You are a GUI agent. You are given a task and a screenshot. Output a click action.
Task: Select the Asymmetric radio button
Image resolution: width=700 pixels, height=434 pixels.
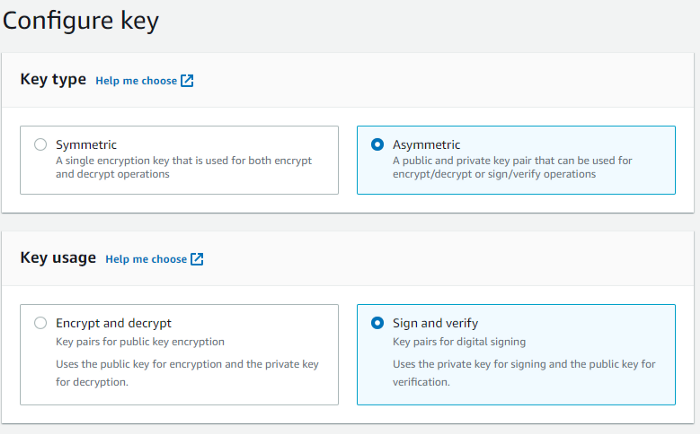[377, 144]
